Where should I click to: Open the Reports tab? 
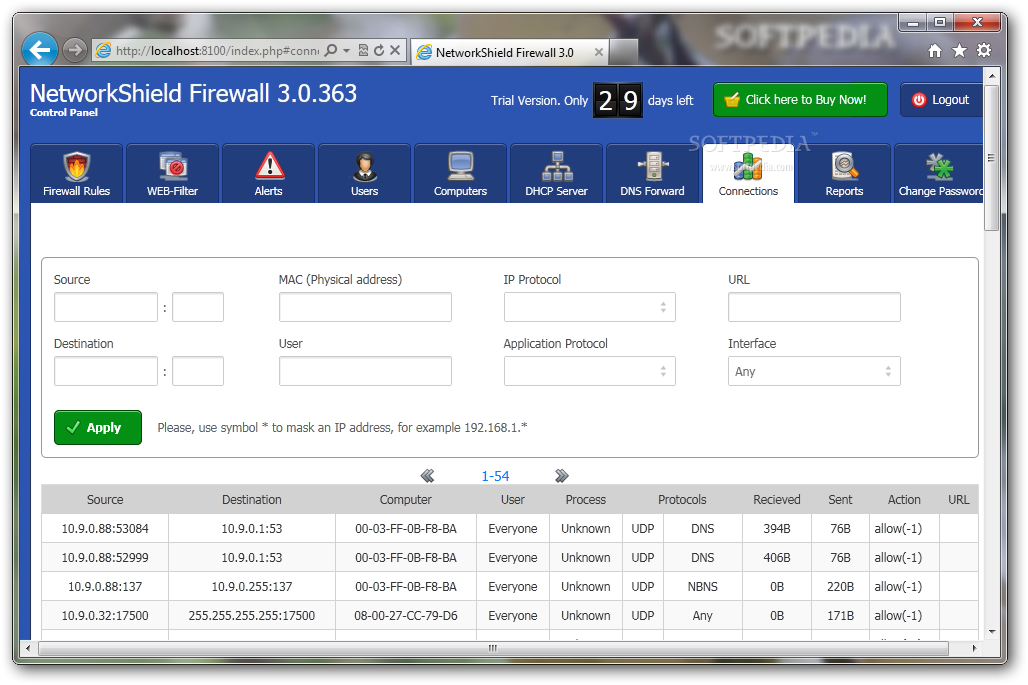844,174
